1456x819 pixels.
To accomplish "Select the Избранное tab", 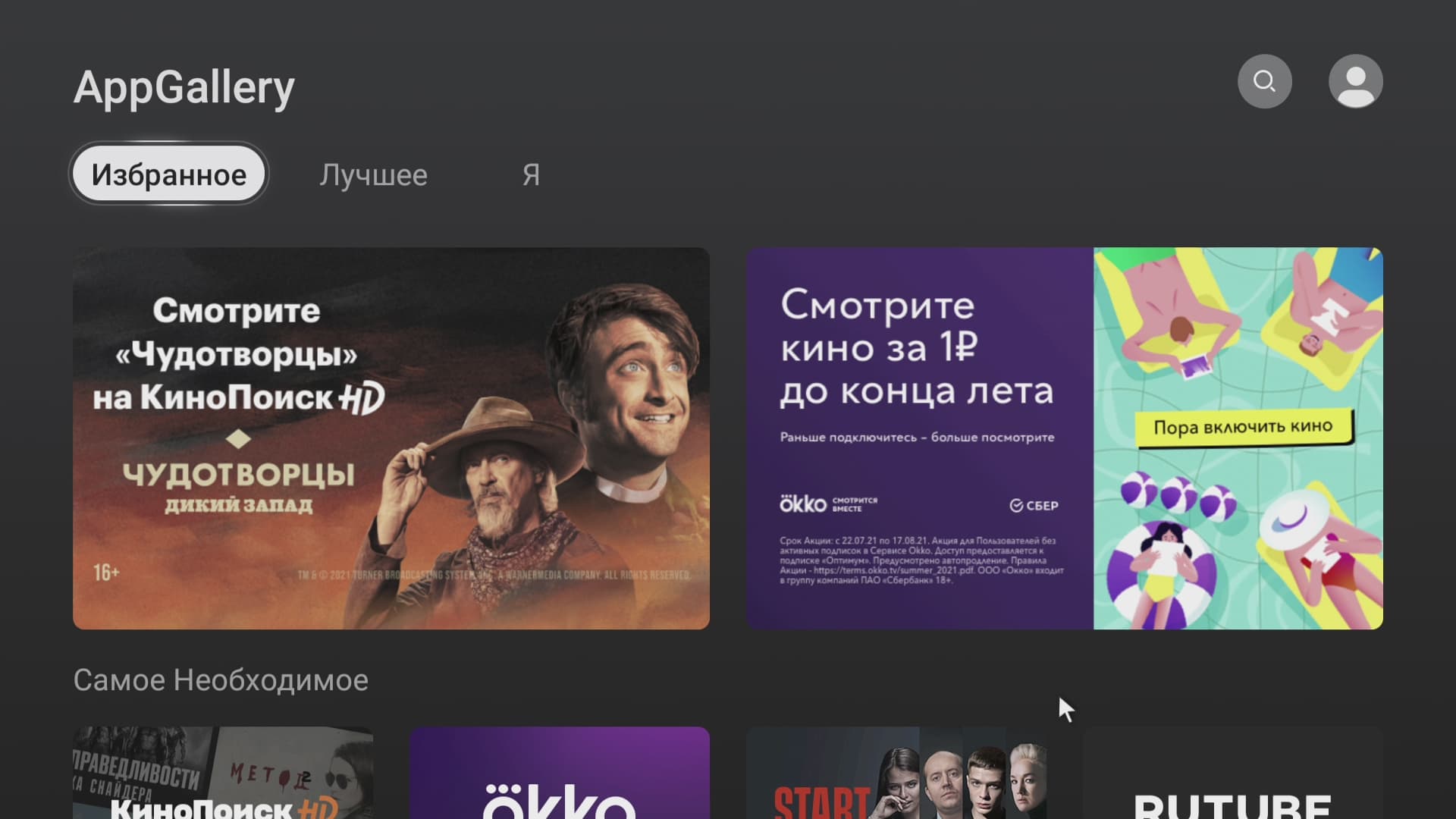I will tap(169, 174).
